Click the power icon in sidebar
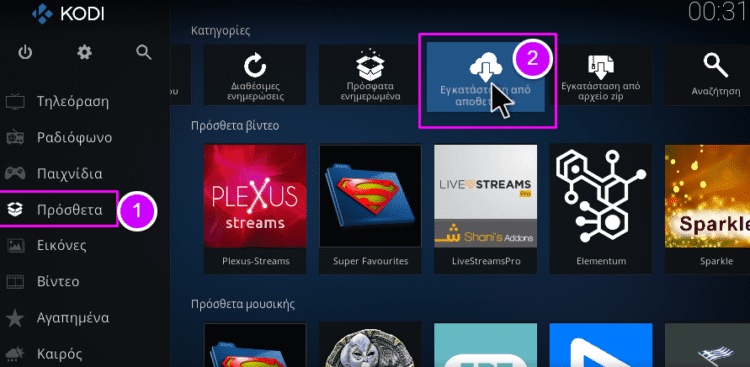 [25, 52]
